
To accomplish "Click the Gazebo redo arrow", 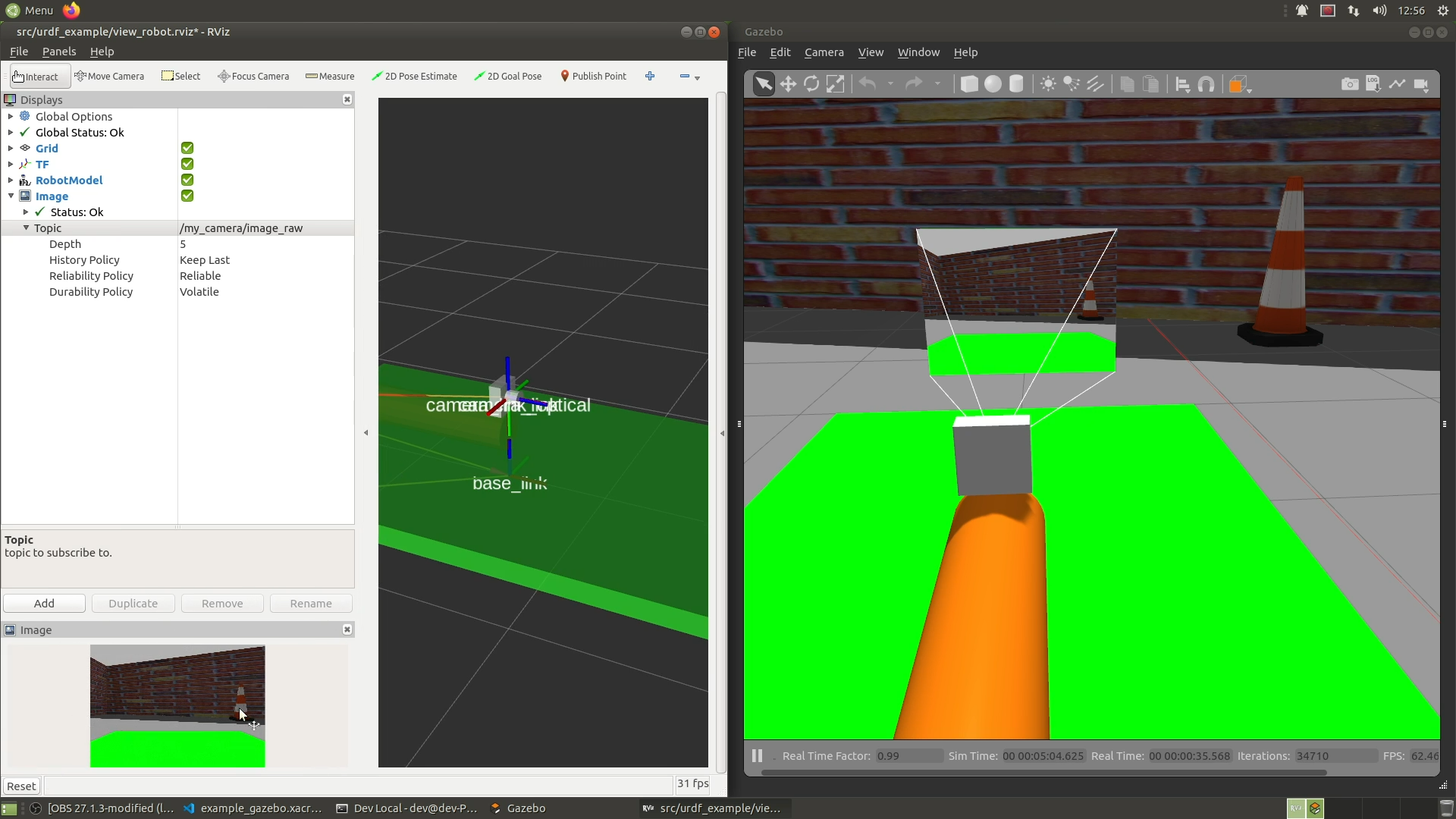I will click(914, 84).
